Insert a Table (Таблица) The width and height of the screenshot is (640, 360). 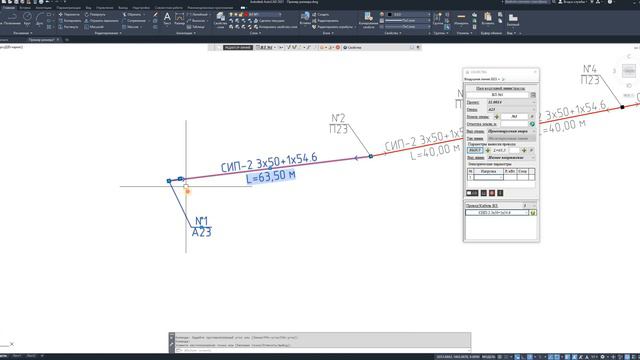(x=196, y=27)
